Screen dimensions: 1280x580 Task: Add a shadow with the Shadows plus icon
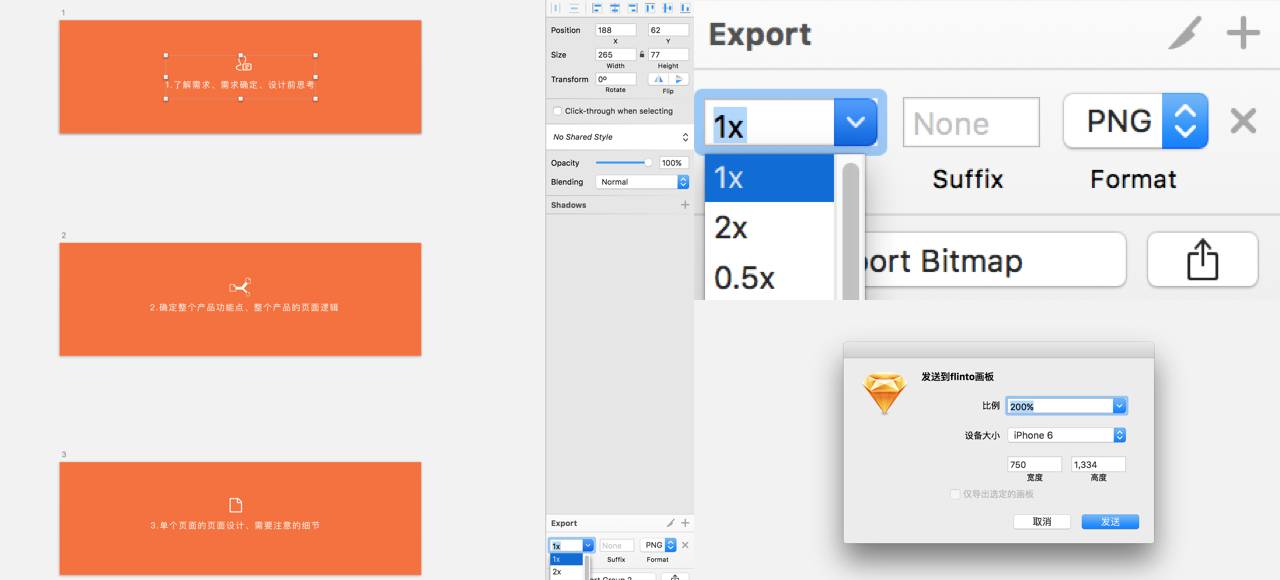pos(685,205)
